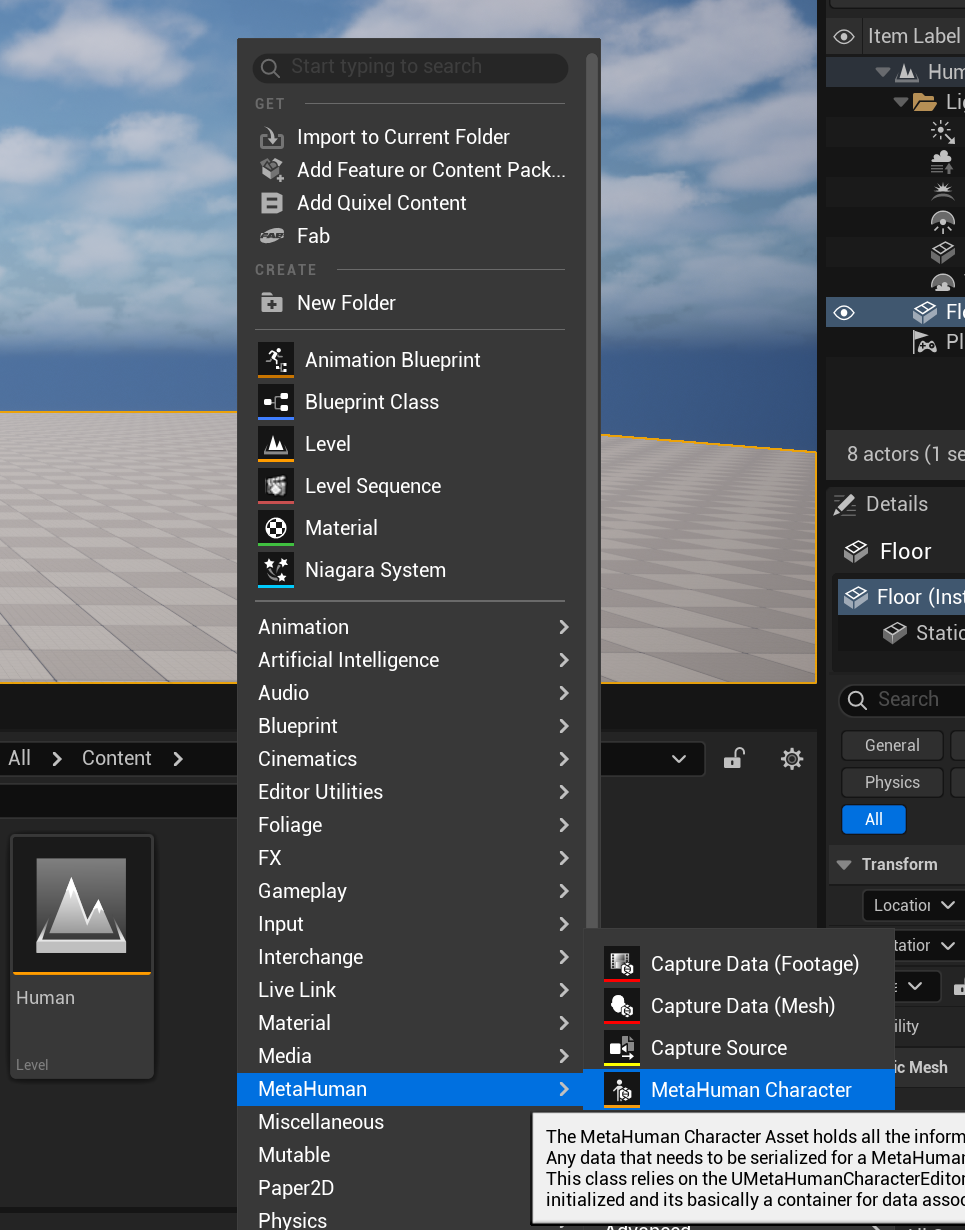Click the search field in create menu

coord(411,67)
